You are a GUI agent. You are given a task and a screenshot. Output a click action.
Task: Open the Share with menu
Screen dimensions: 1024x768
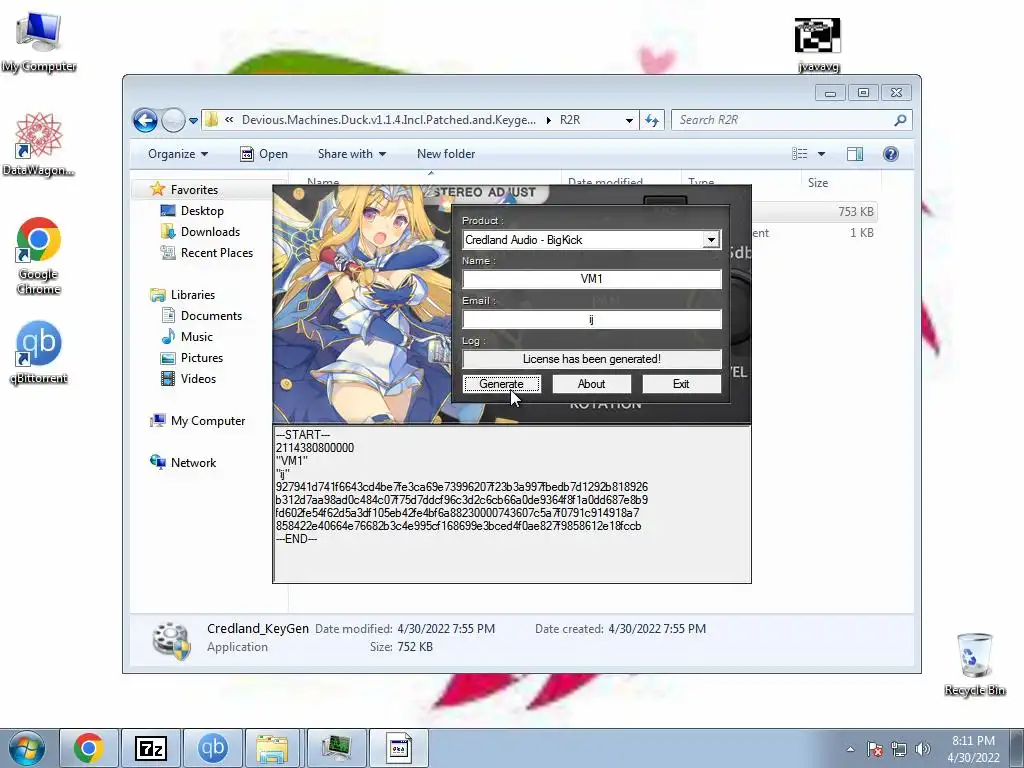point(351,154)
